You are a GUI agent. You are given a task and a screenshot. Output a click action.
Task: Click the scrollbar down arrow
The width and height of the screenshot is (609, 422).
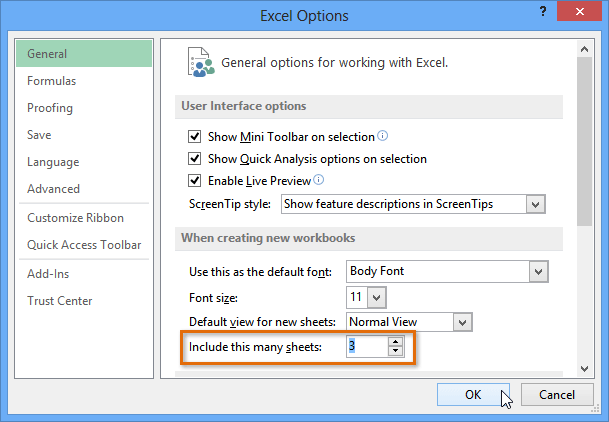[x=585, y=368]
